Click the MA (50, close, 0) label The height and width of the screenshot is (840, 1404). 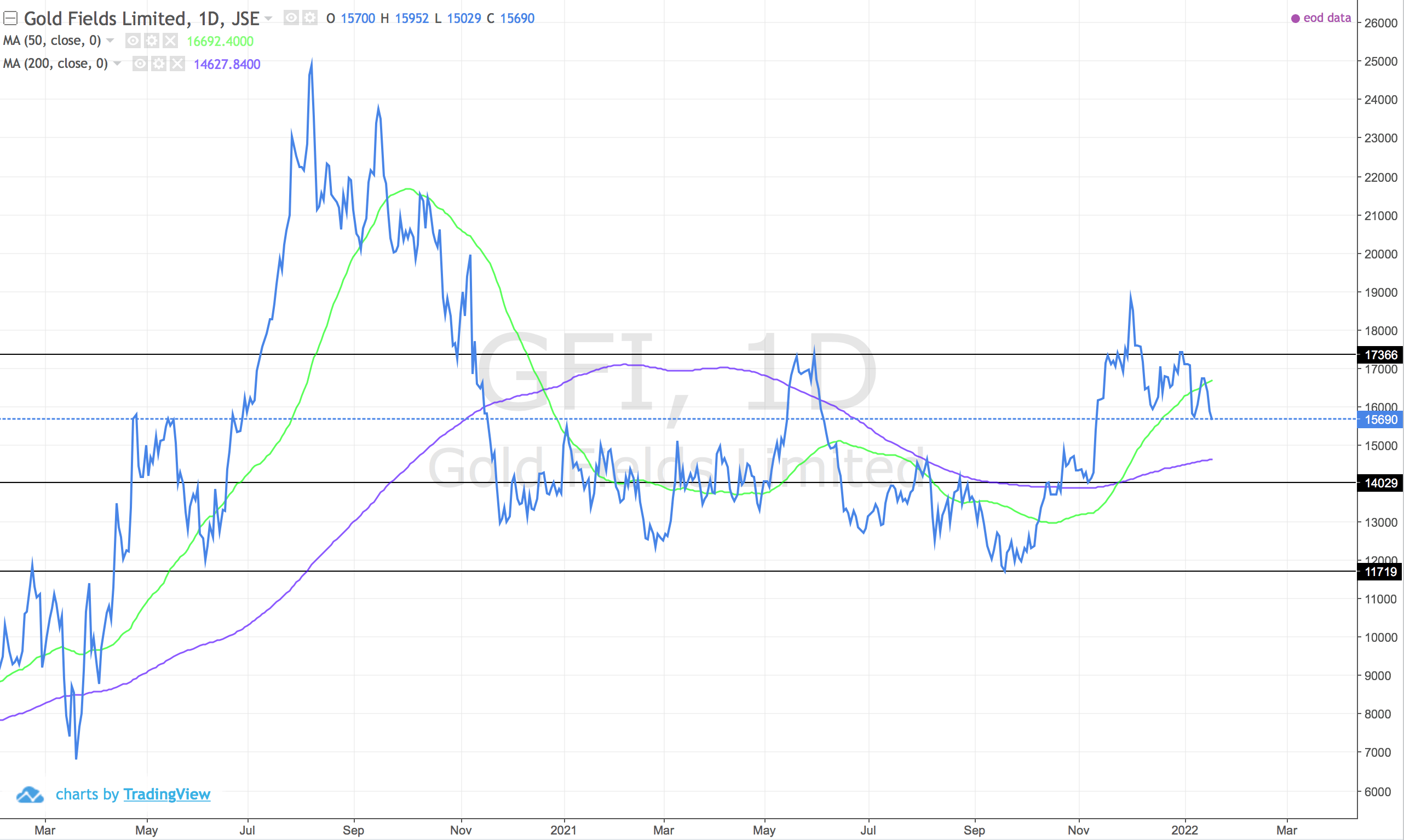tap(52, 41)
